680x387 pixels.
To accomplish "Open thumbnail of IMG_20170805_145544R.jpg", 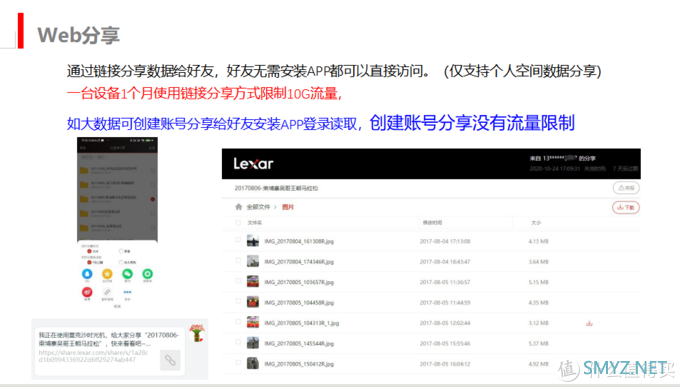I will (253, 343).
